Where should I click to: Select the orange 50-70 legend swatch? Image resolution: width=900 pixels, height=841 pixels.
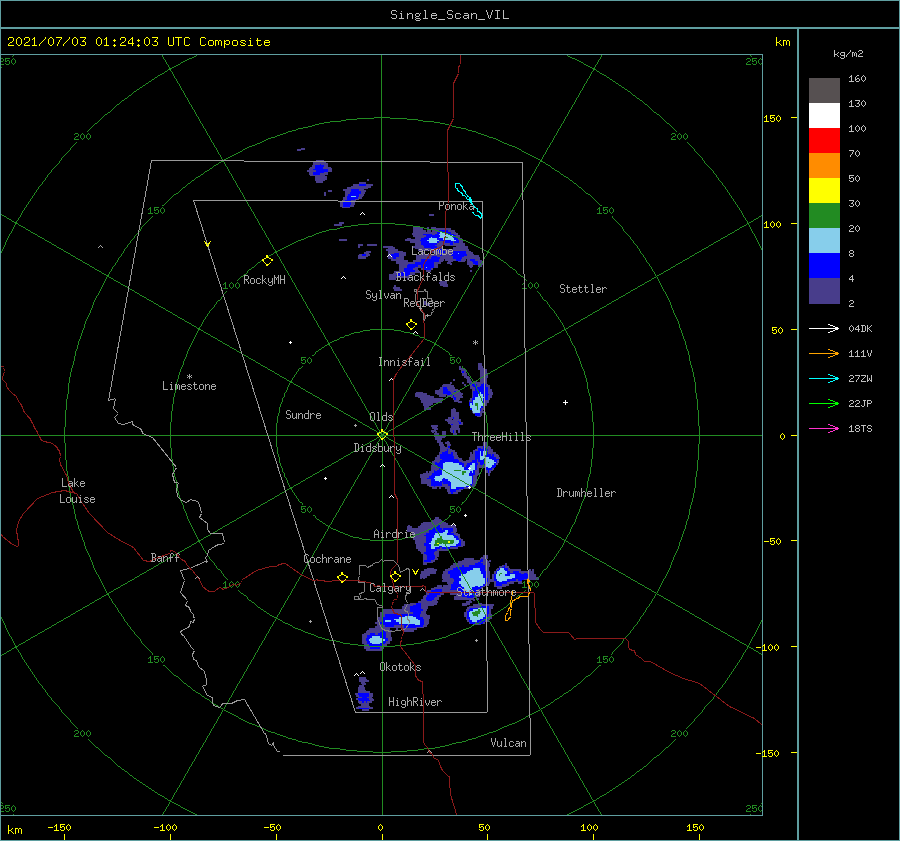pyautogui.click(x=824, y=166)
